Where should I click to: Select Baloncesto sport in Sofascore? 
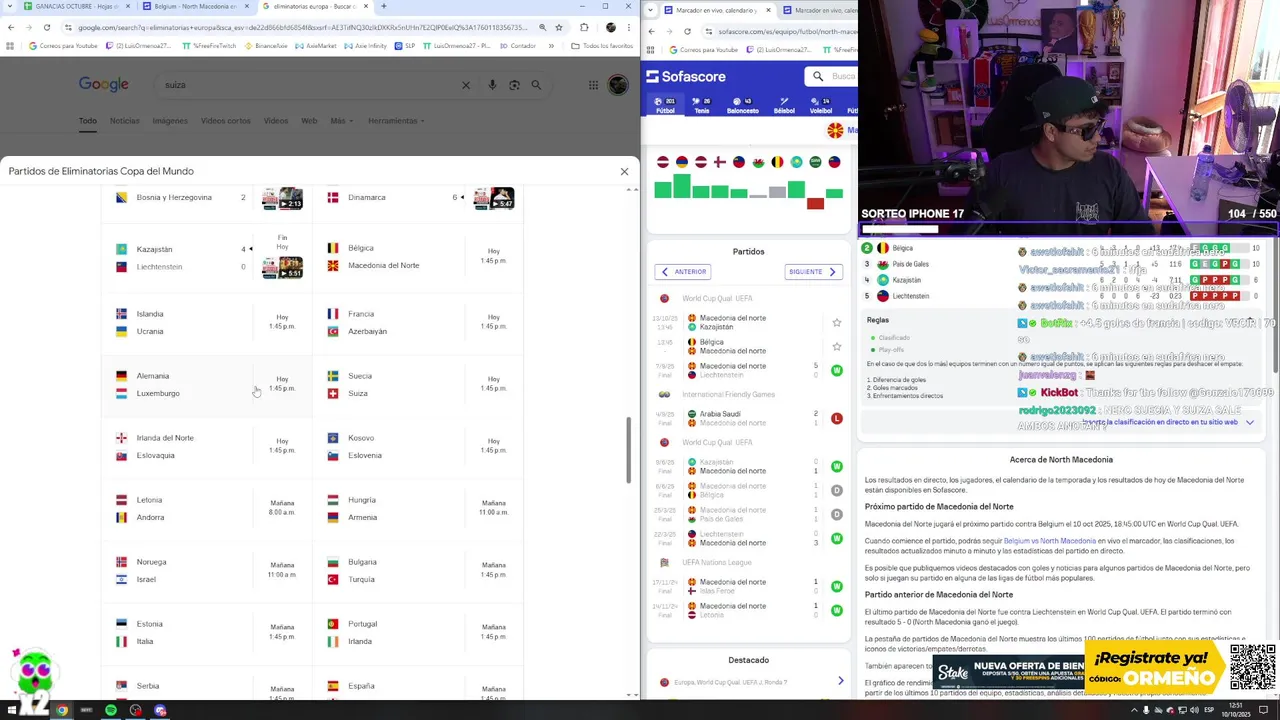[x=742, y=105]
